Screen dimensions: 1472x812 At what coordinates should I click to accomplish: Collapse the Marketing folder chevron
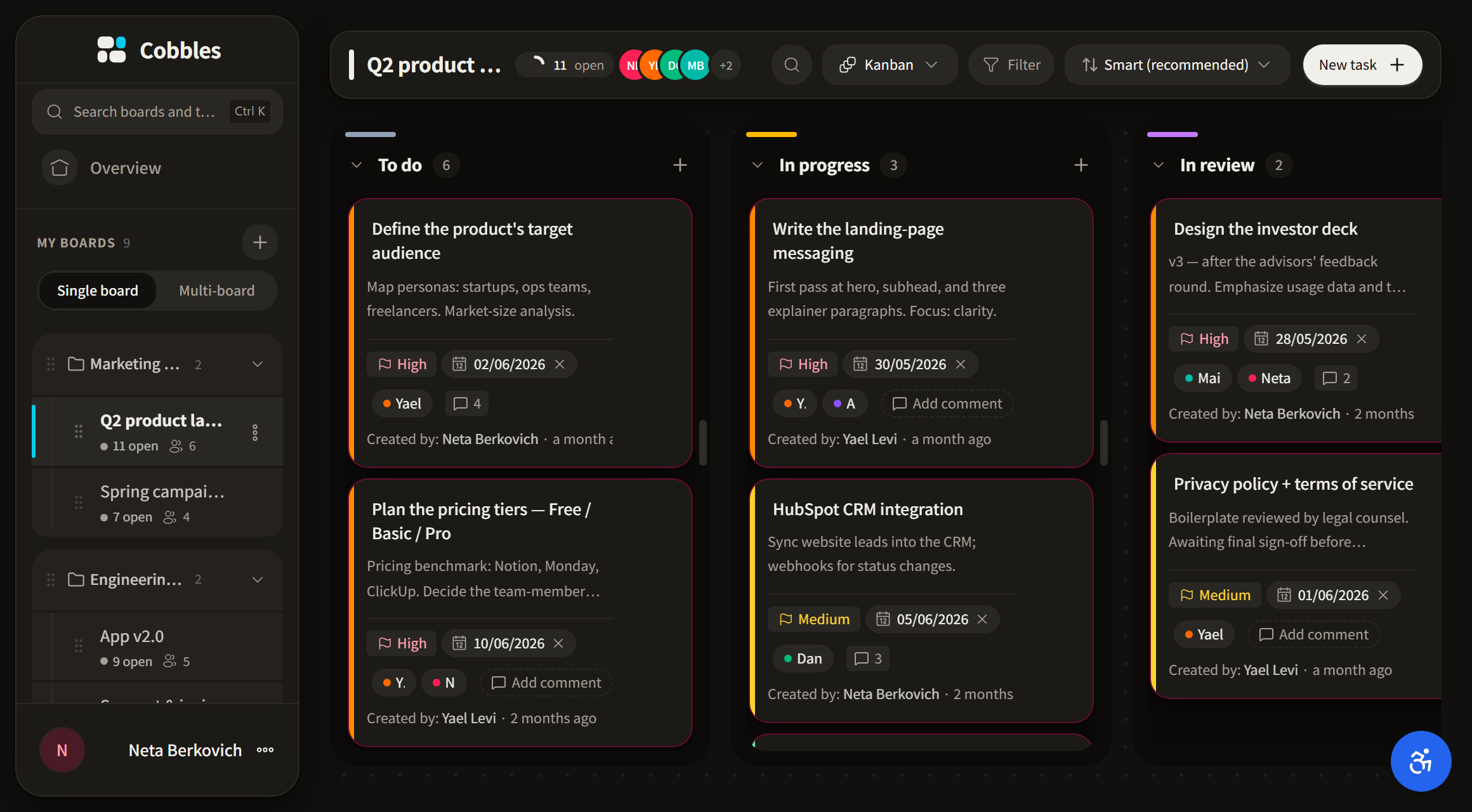pyautogui.click(x=258, y=364)
